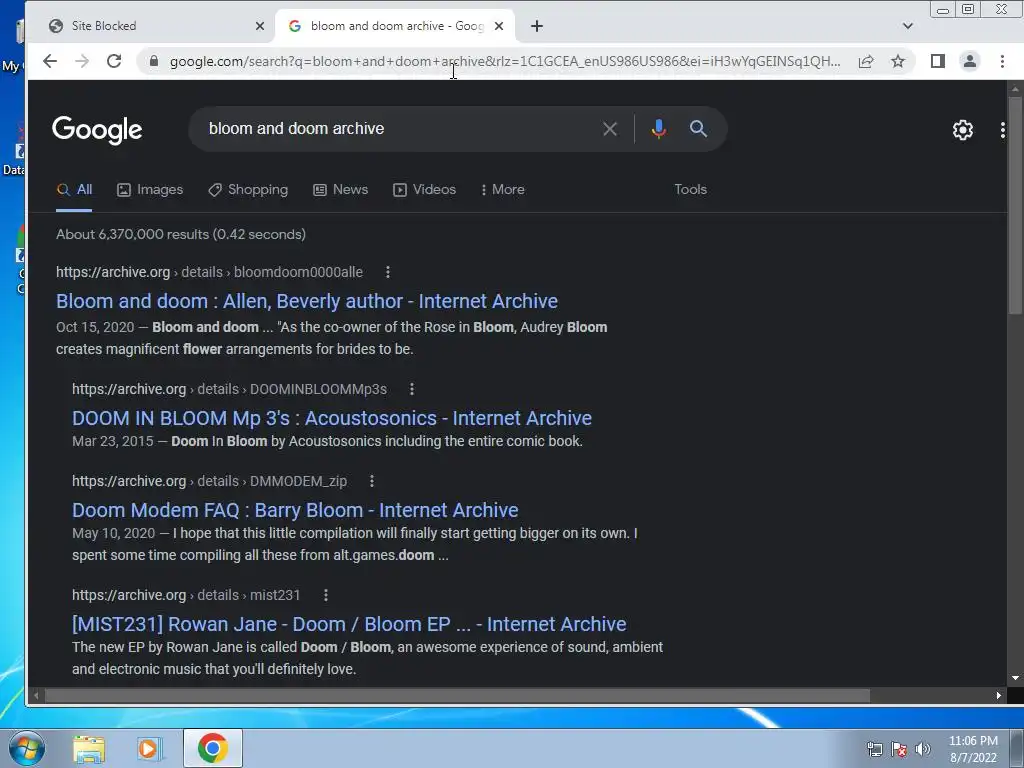Click the address bar URL

point(504,61)
